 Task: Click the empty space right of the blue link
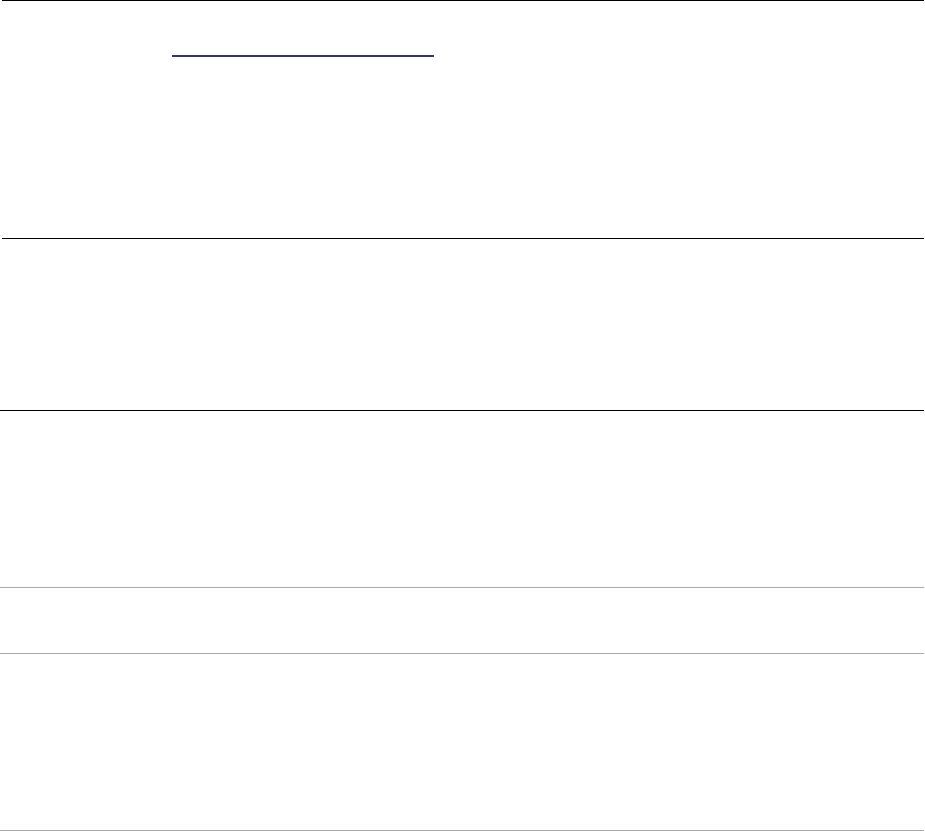[679, 56]
